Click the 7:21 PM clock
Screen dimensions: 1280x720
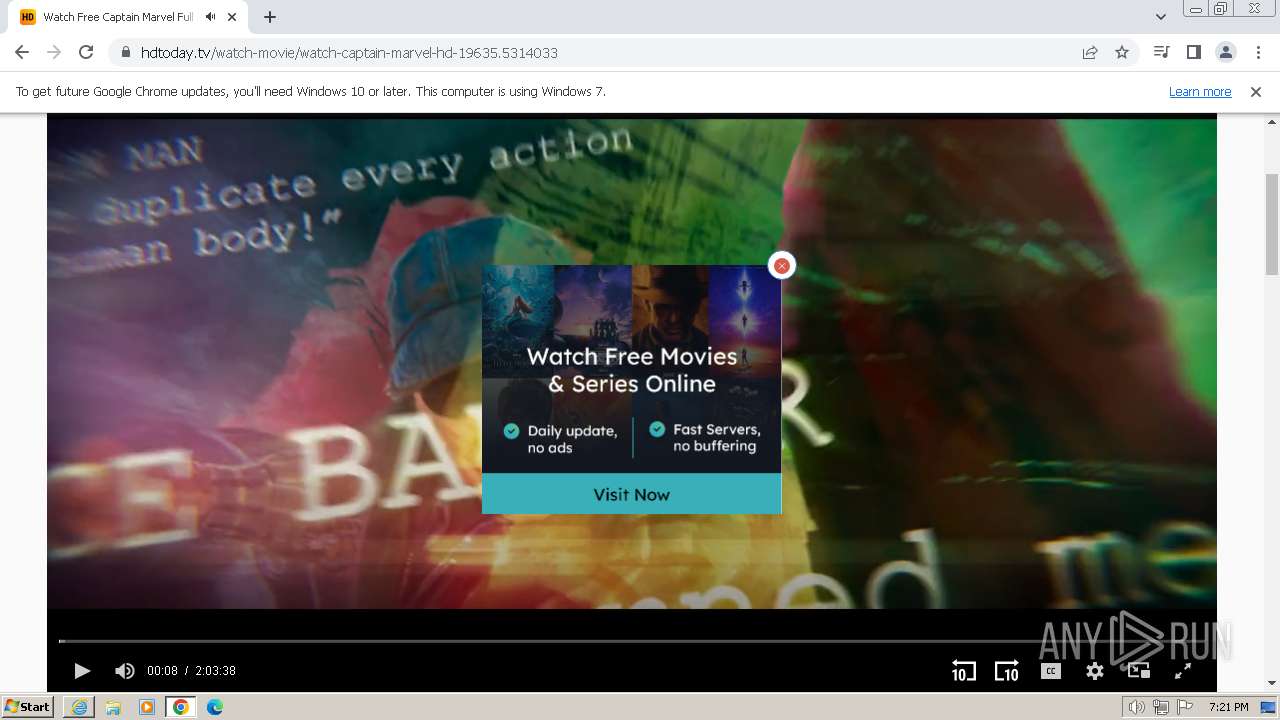pyautogui.click(x=1228, y=707)
